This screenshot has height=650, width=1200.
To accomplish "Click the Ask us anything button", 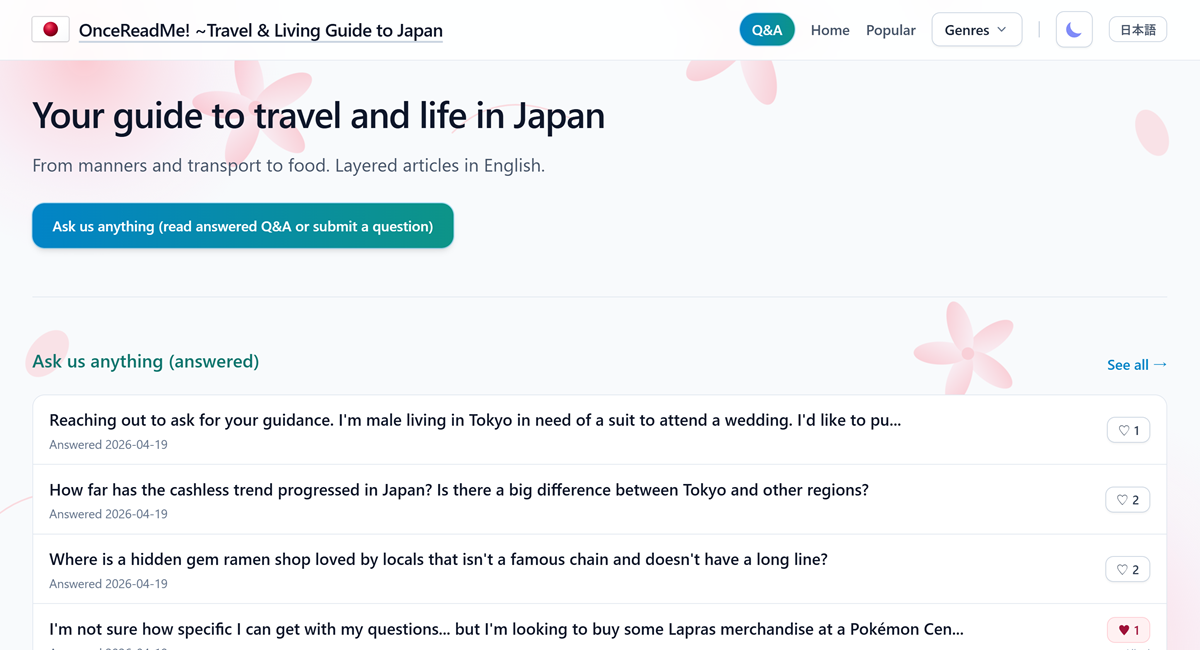I will [x=242, y=226].
